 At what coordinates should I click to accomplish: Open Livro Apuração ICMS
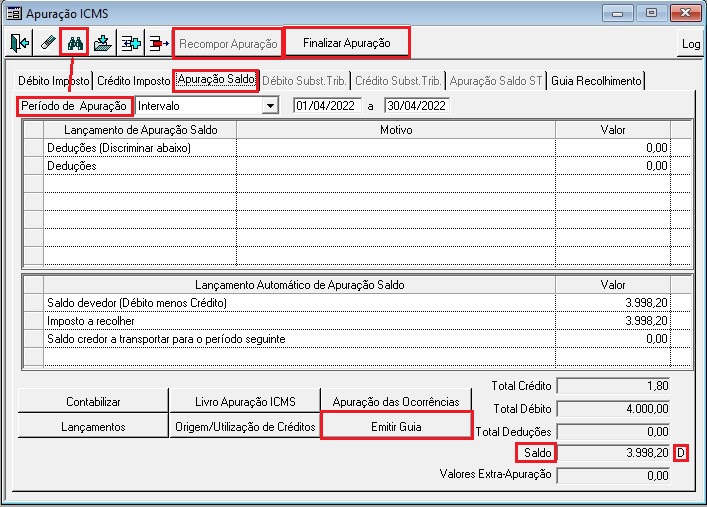245,401
